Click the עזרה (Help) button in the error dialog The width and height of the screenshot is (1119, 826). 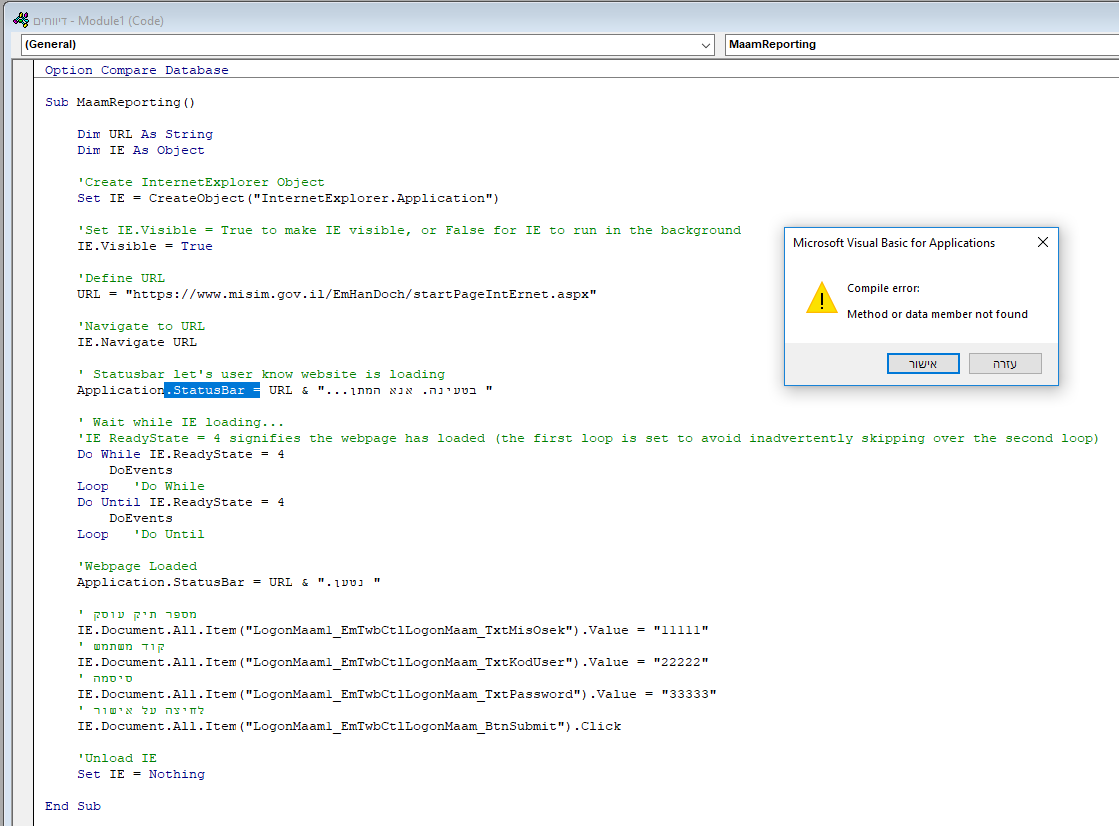coord(1005,363)
